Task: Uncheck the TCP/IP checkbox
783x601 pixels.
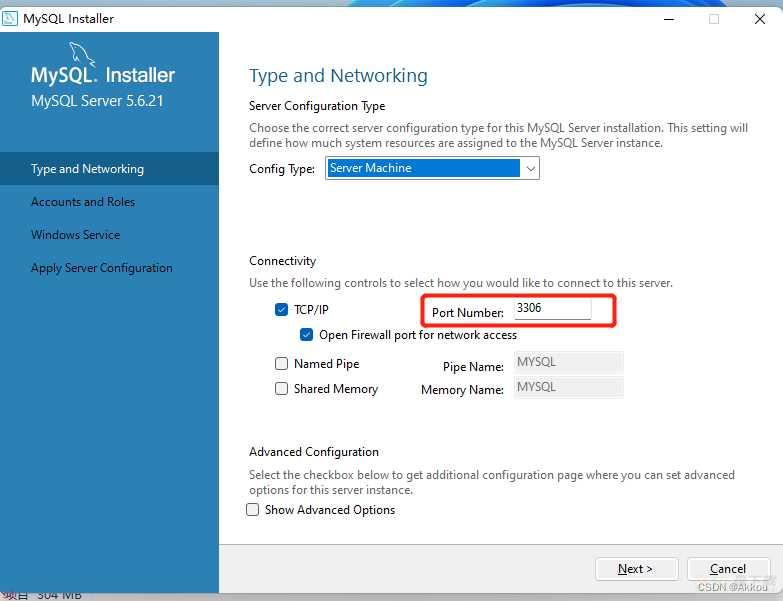Action: coord(281,309)
